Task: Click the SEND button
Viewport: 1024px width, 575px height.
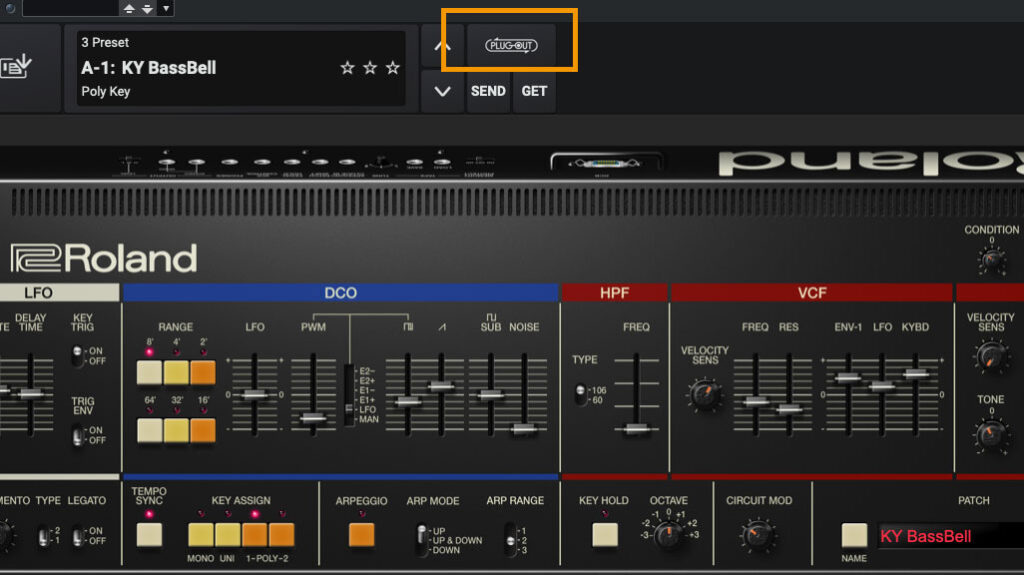Action: click(488, 91)
